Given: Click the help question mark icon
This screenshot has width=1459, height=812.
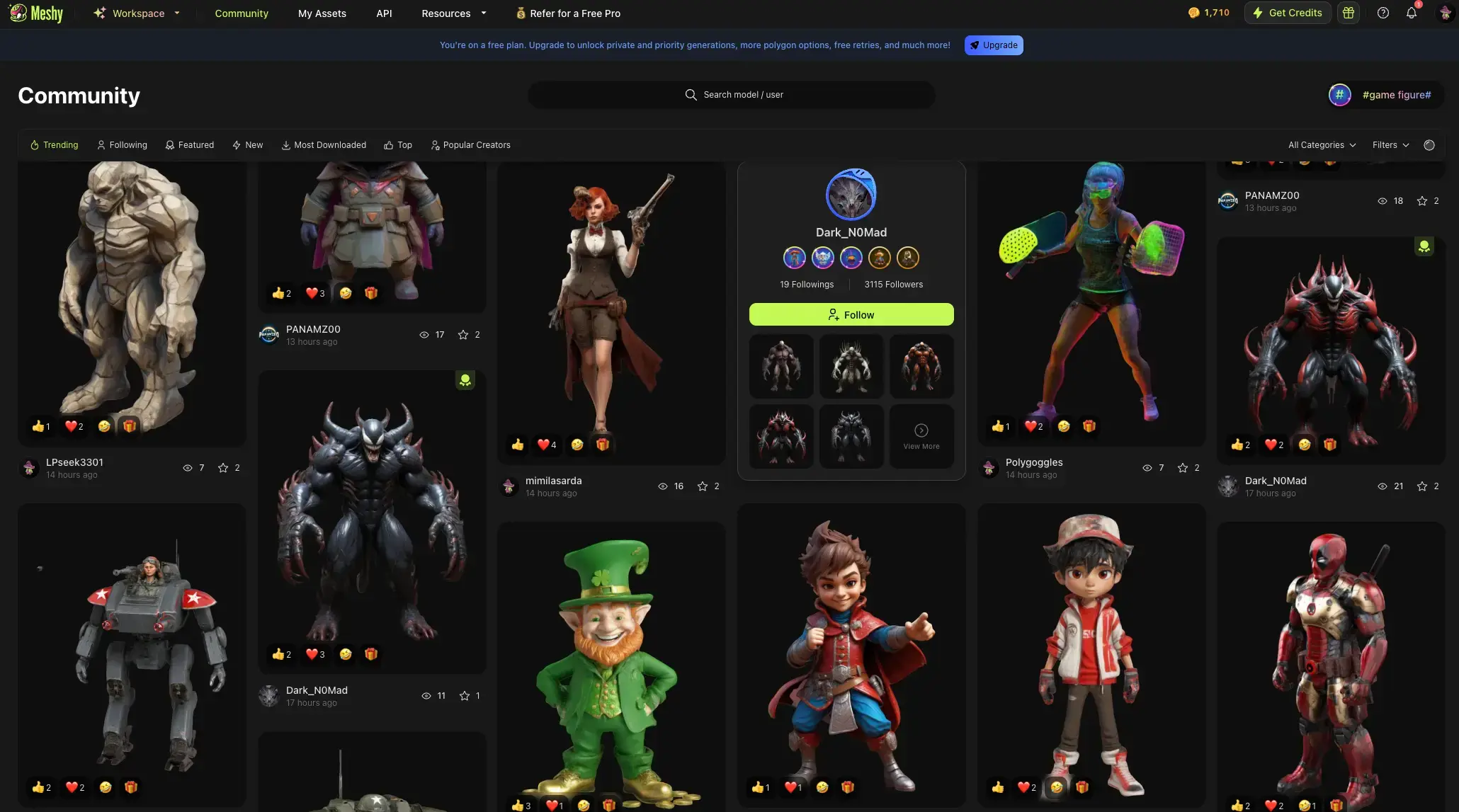Looking at the screenshot, I should [x=1383, y=13].
